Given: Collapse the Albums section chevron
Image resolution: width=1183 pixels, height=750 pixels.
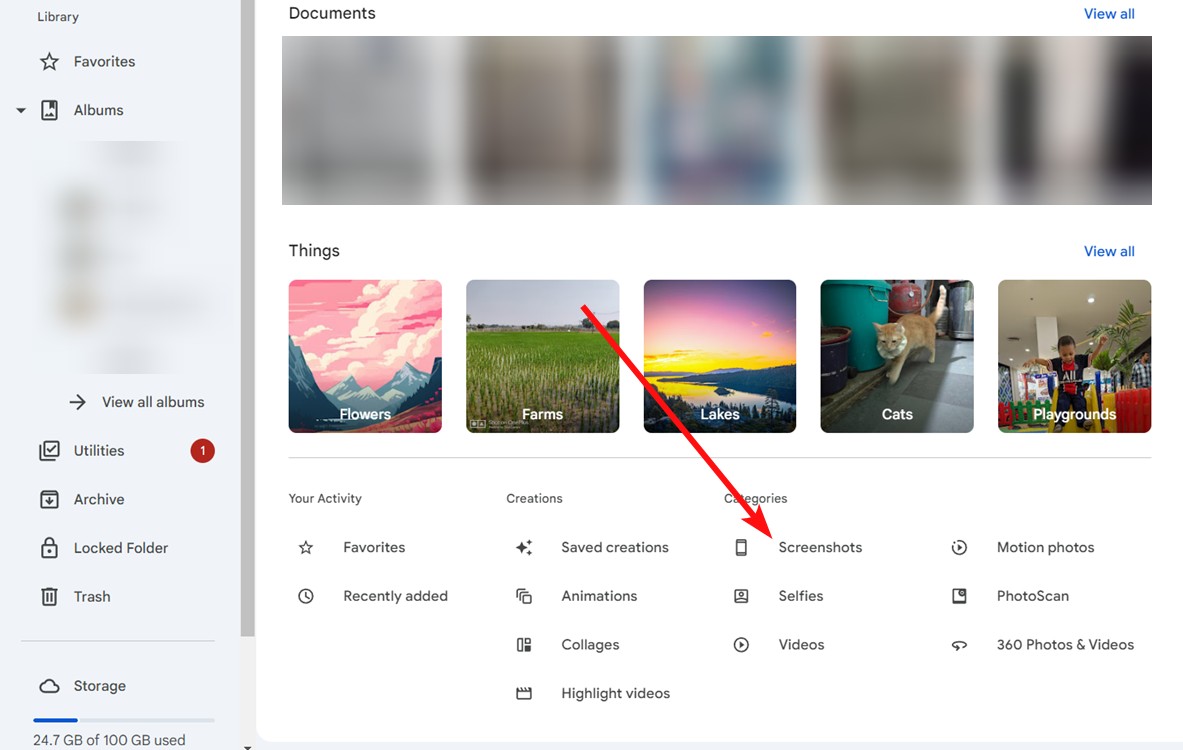Looking at the screenshot, I should 20,110.
